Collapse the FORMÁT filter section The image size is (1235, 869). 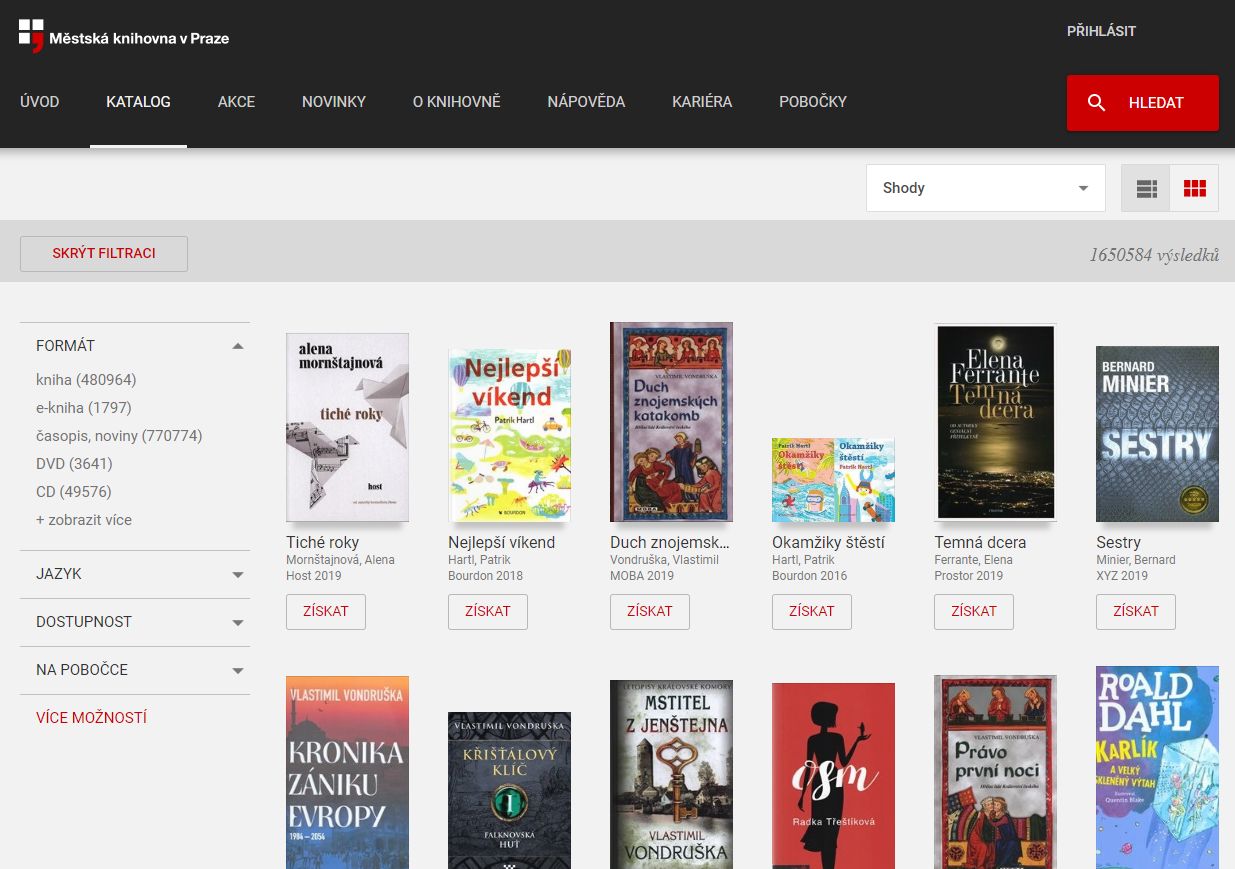pos(237,346)
